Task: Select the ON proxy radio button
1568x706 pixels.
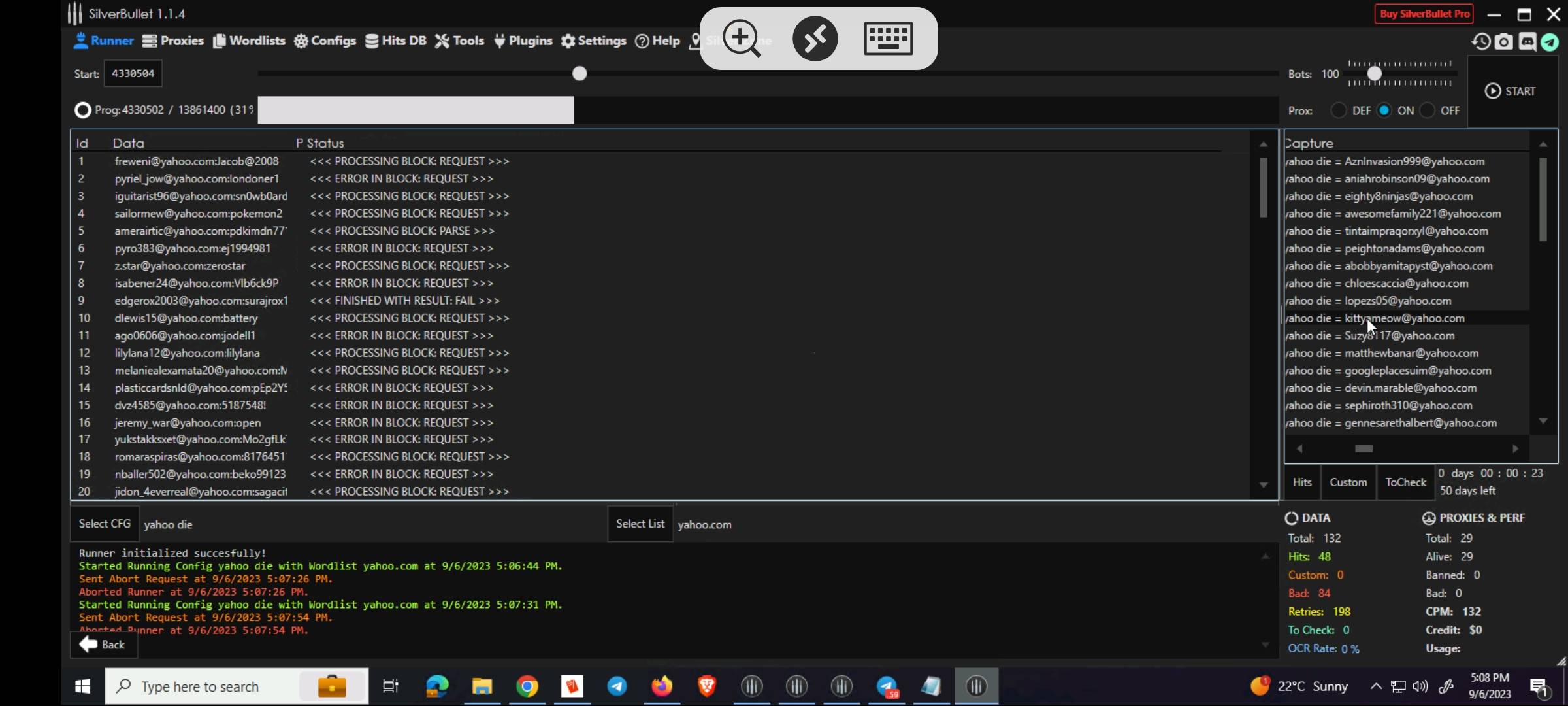Action: (1384, 110)
